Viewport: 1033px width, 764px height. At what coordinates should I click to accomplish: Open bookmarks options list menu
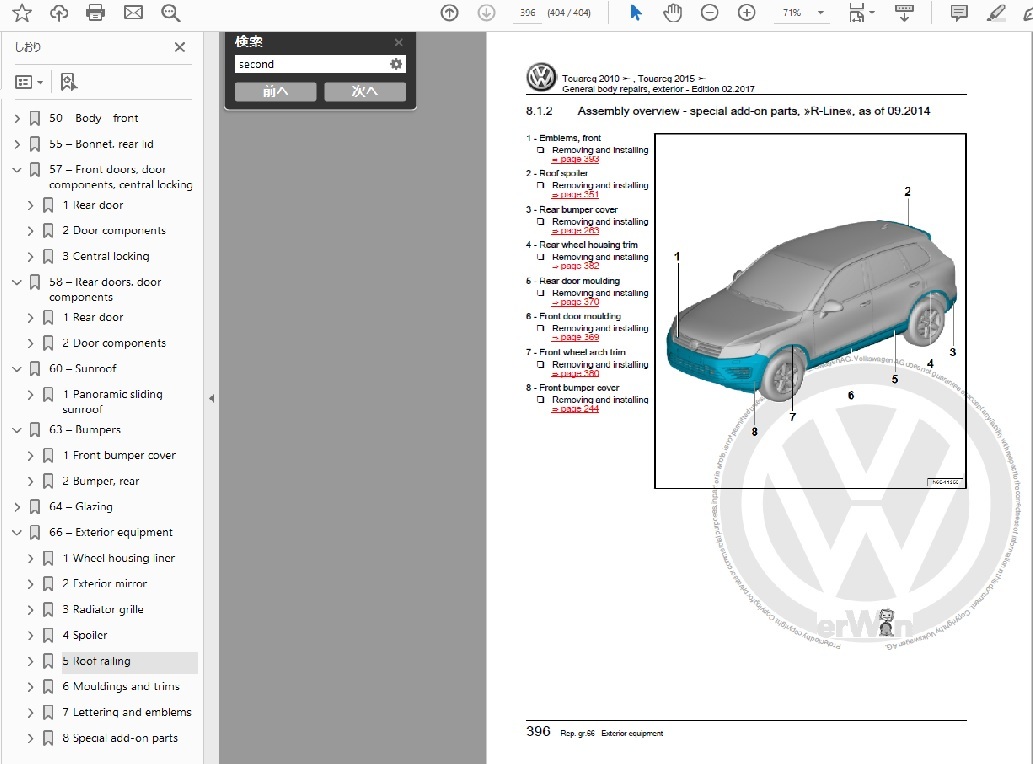pyautogui.click(x=29, y=82)
